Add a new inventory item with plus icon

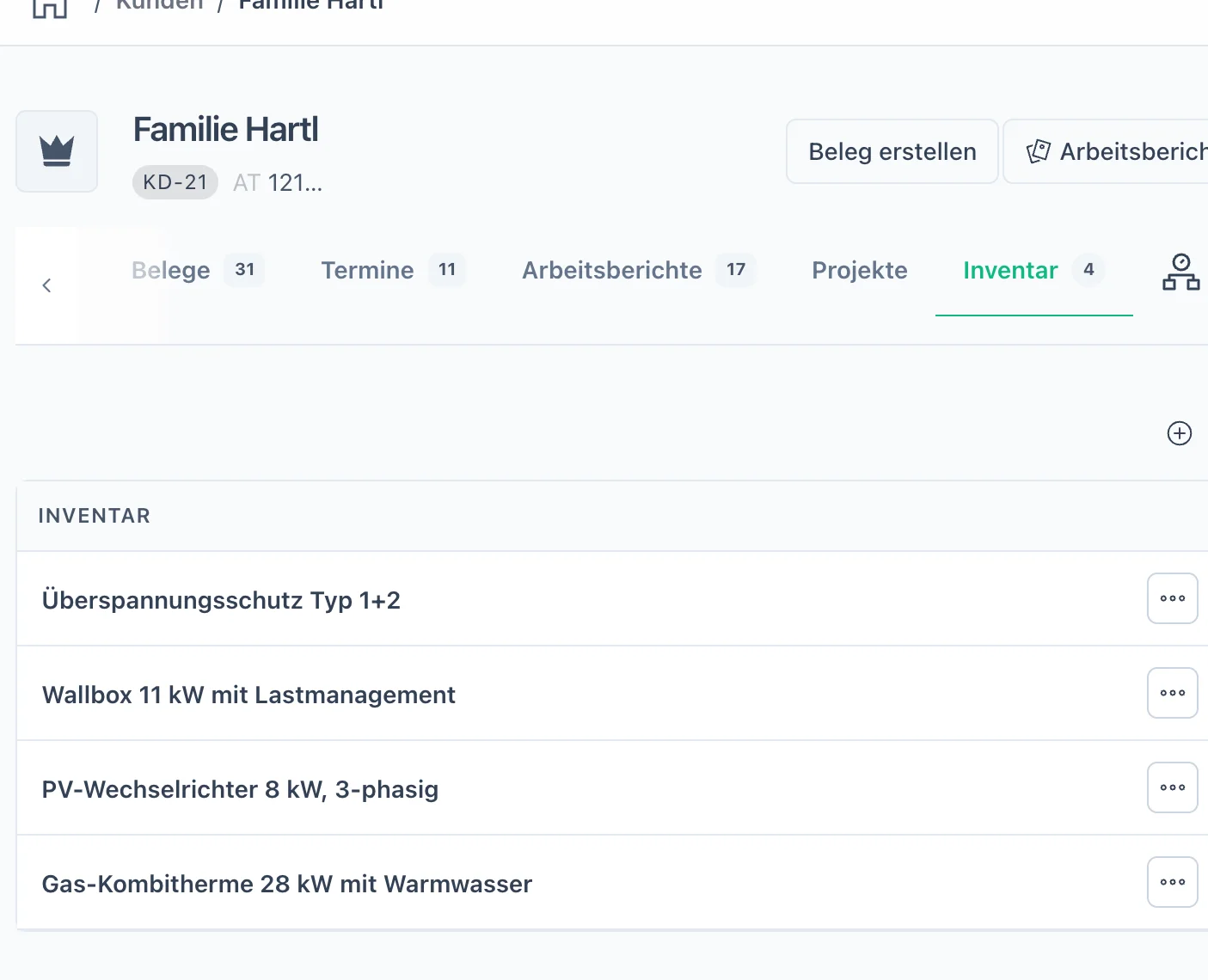(x=1180, y=433)
